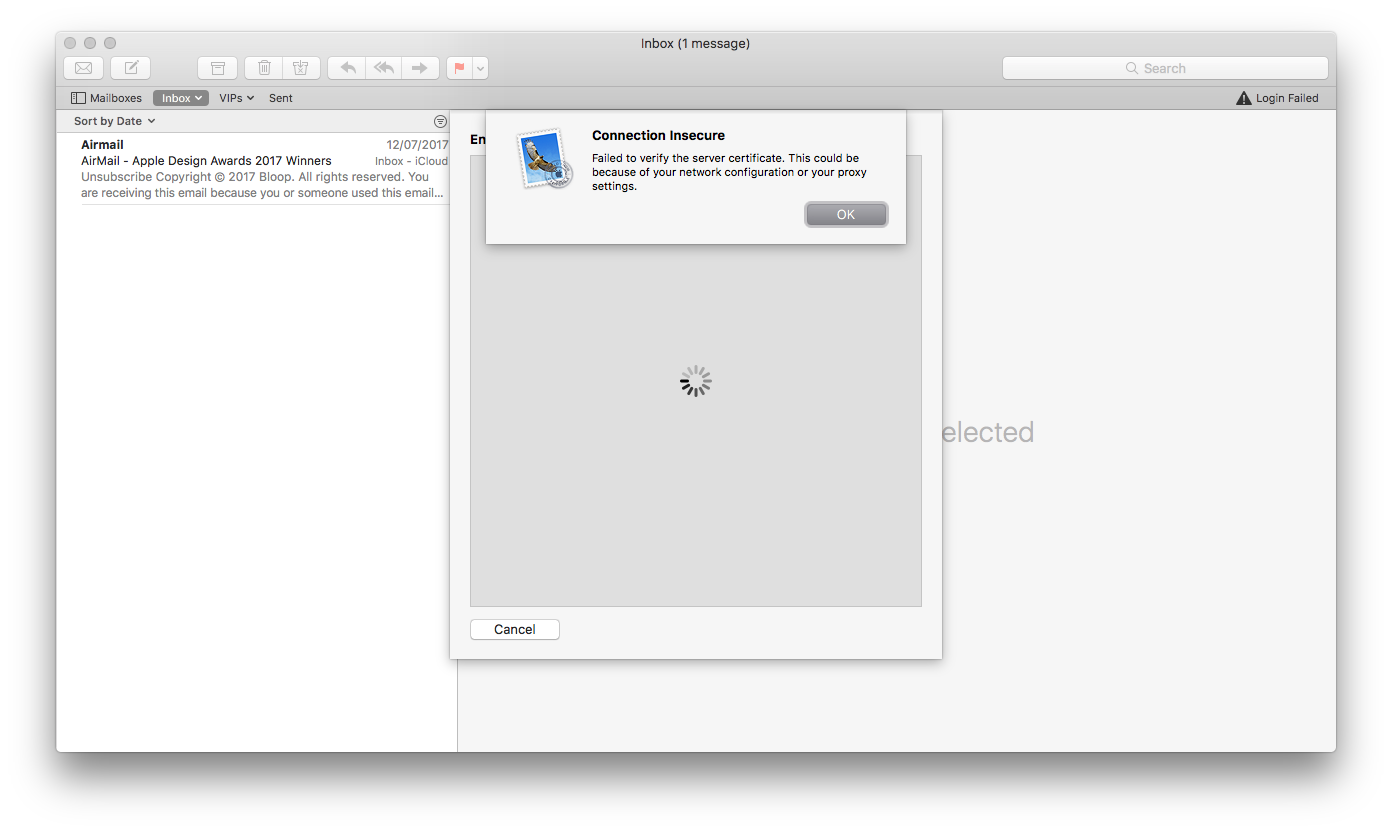Expand the VIPs dropdown
Image resolution: width=1392 pixels, height=832 pixels.
pyautogui.click(x=236, y=97)
